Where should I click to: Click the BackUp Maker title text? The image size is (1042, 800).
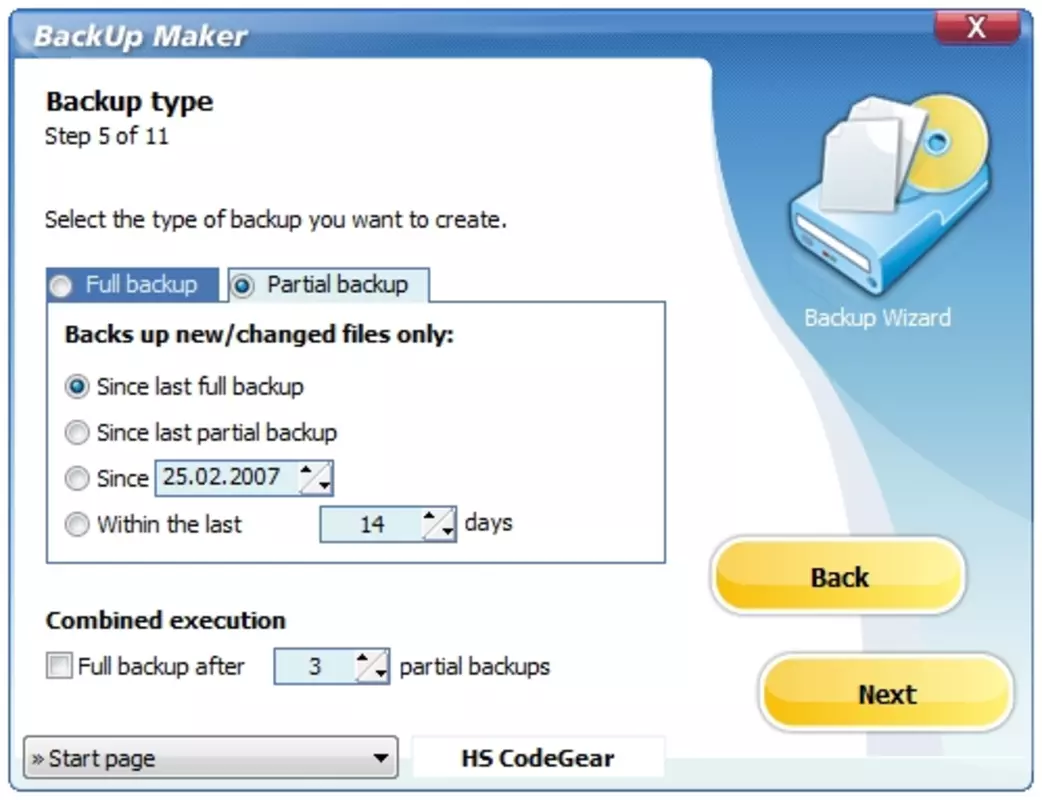coord(140,36)
